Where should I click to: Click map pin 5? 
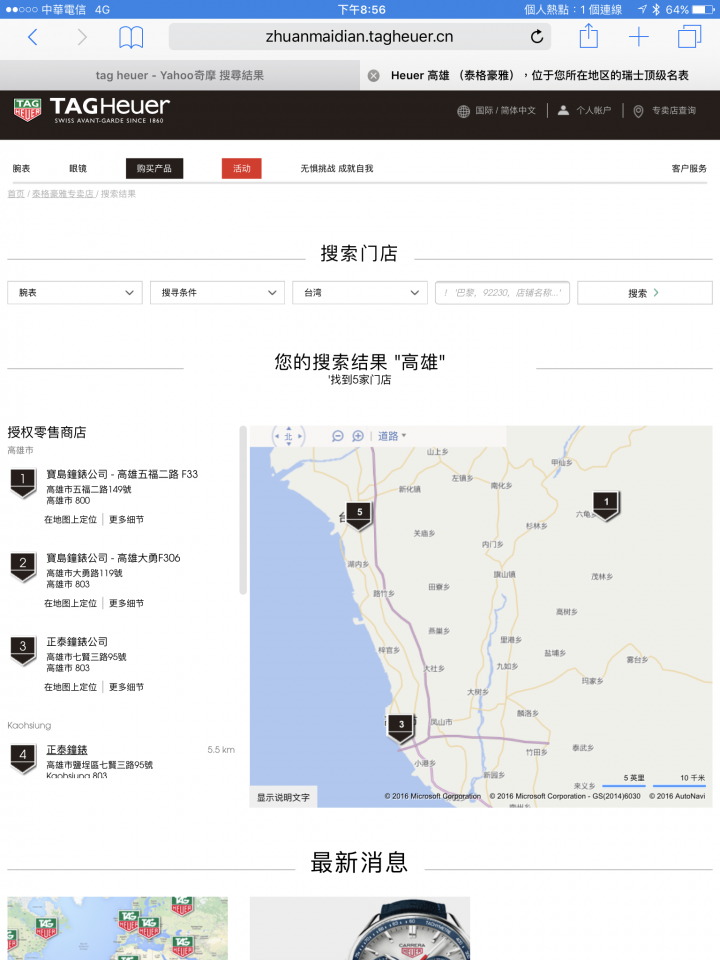coord(359,516)
